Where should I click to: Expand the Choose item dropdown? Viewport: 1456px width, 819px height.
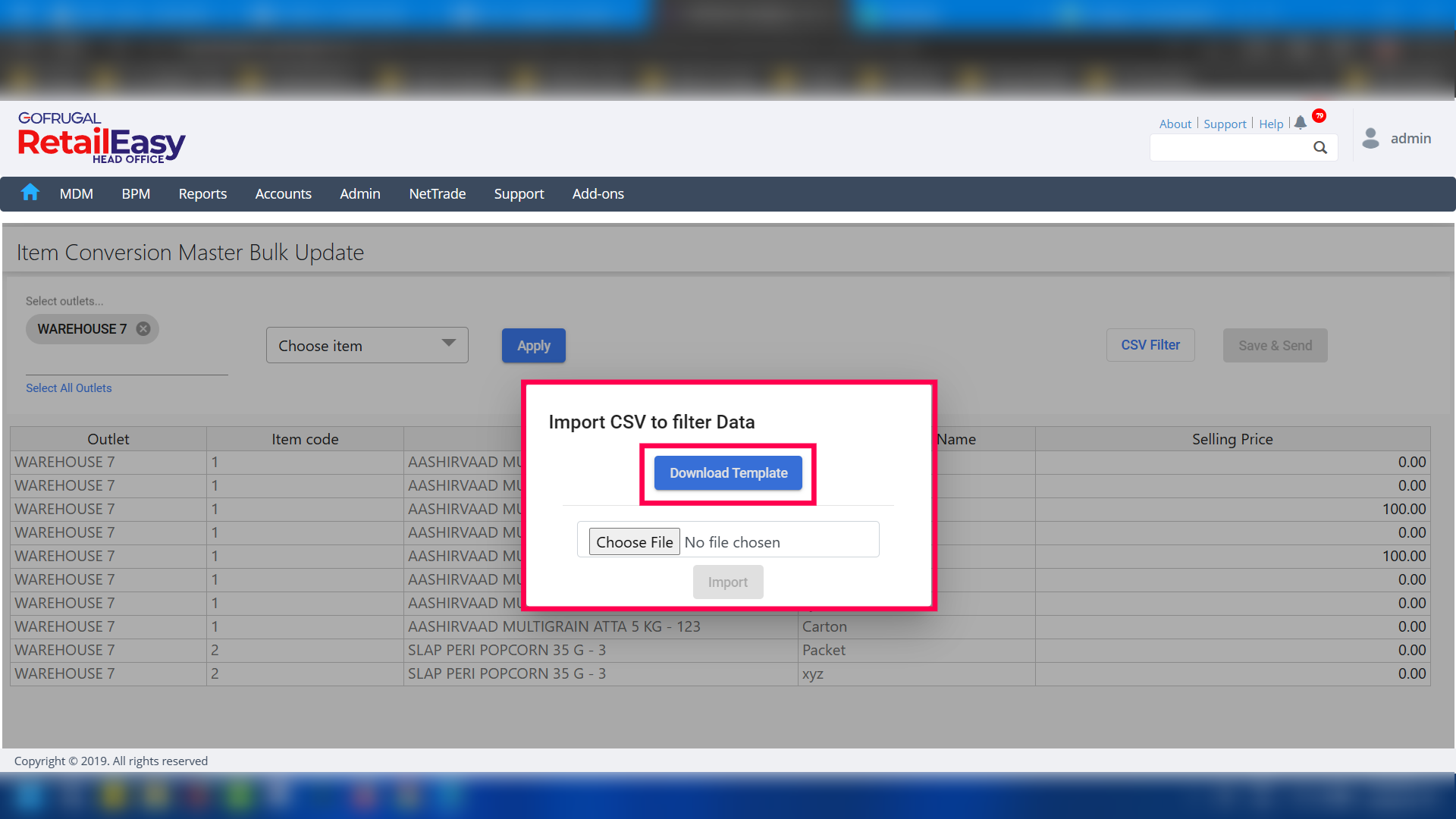(x=367, y=346)
